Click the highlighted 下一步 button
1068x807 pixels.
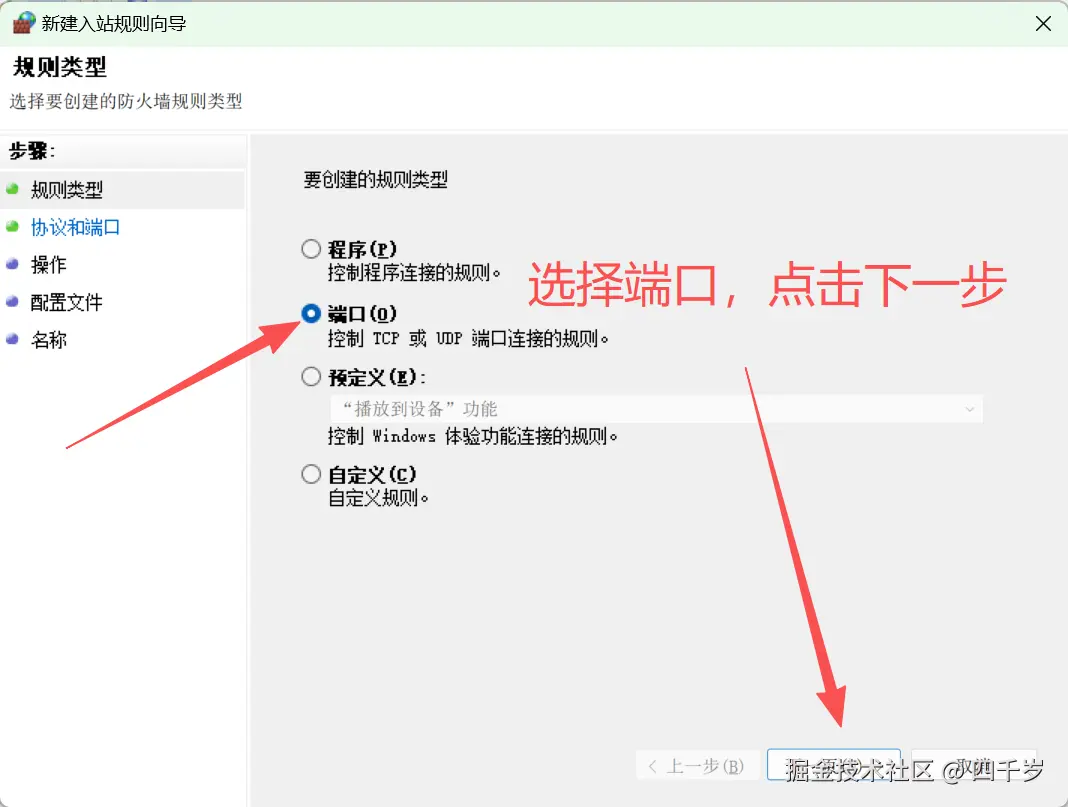[x=834, y=765]
